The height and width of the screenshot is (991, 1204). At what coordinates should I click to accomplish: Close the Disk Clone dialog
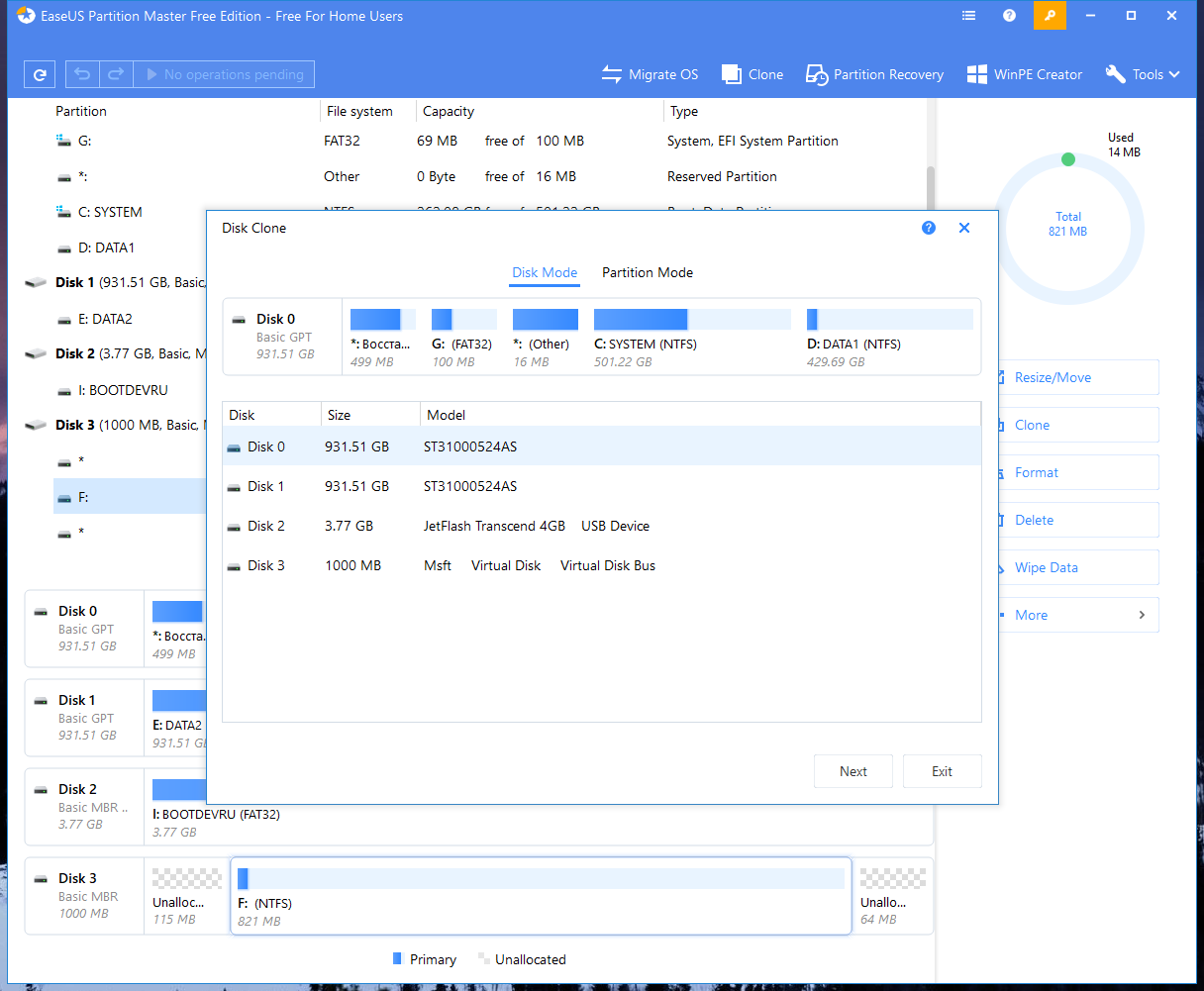[x=964, y=228]
